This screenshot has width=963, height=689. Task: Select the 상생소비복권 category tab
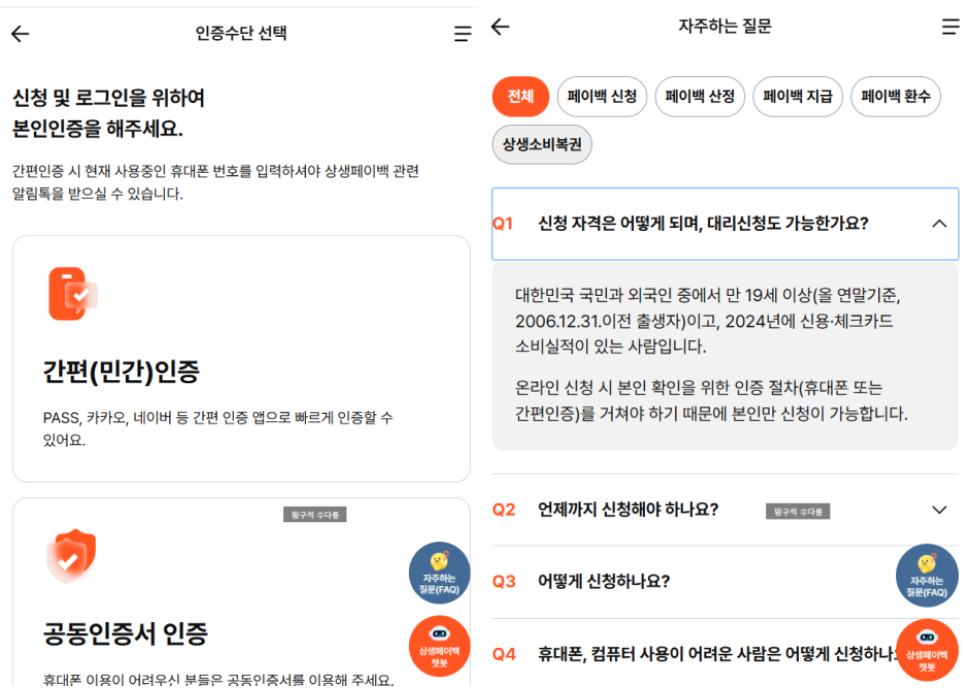[542, 145]
